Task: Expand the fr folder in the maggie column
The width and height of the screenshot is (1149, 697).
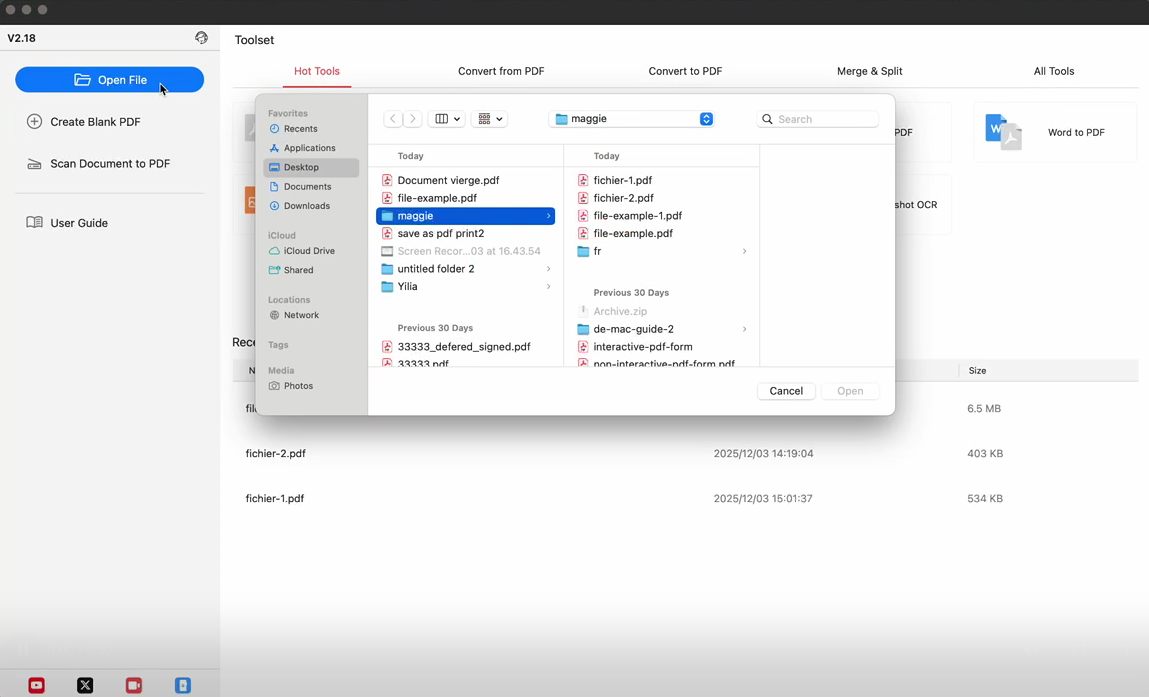Action: tap(744, 251)
